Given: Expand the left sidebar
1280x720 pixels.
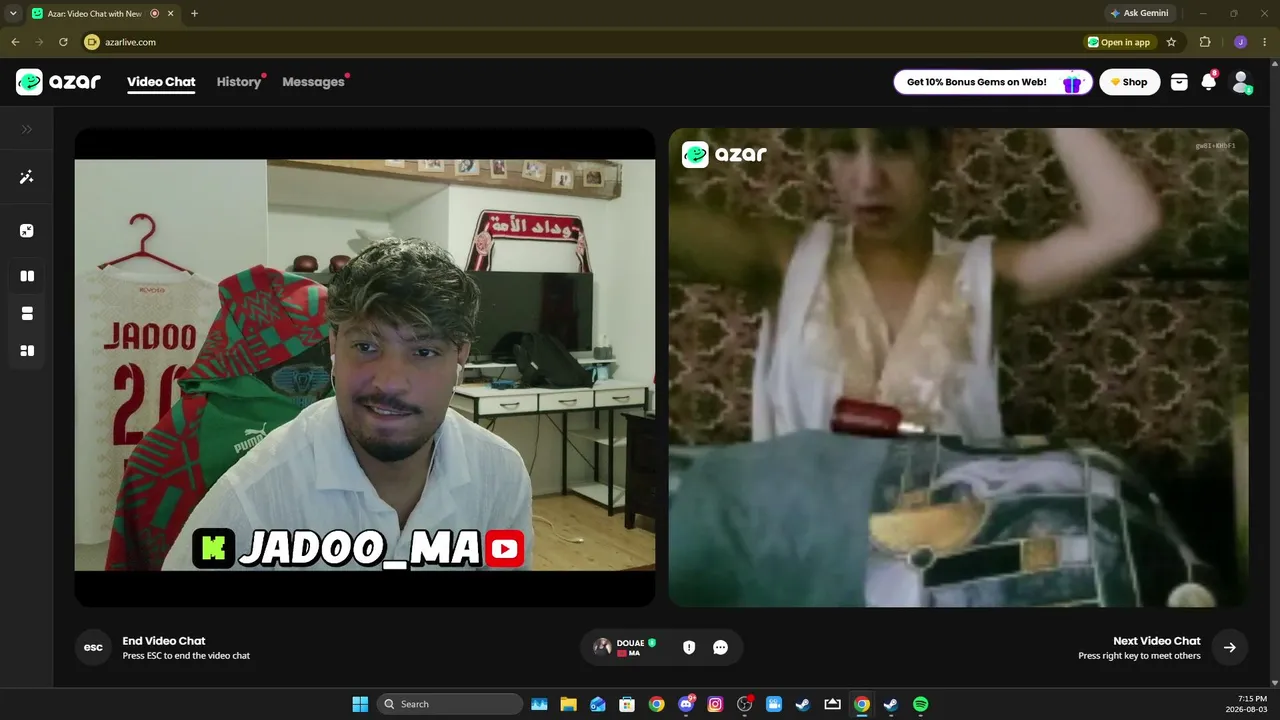Looking at the screenshot, I should tap(27, 129).
